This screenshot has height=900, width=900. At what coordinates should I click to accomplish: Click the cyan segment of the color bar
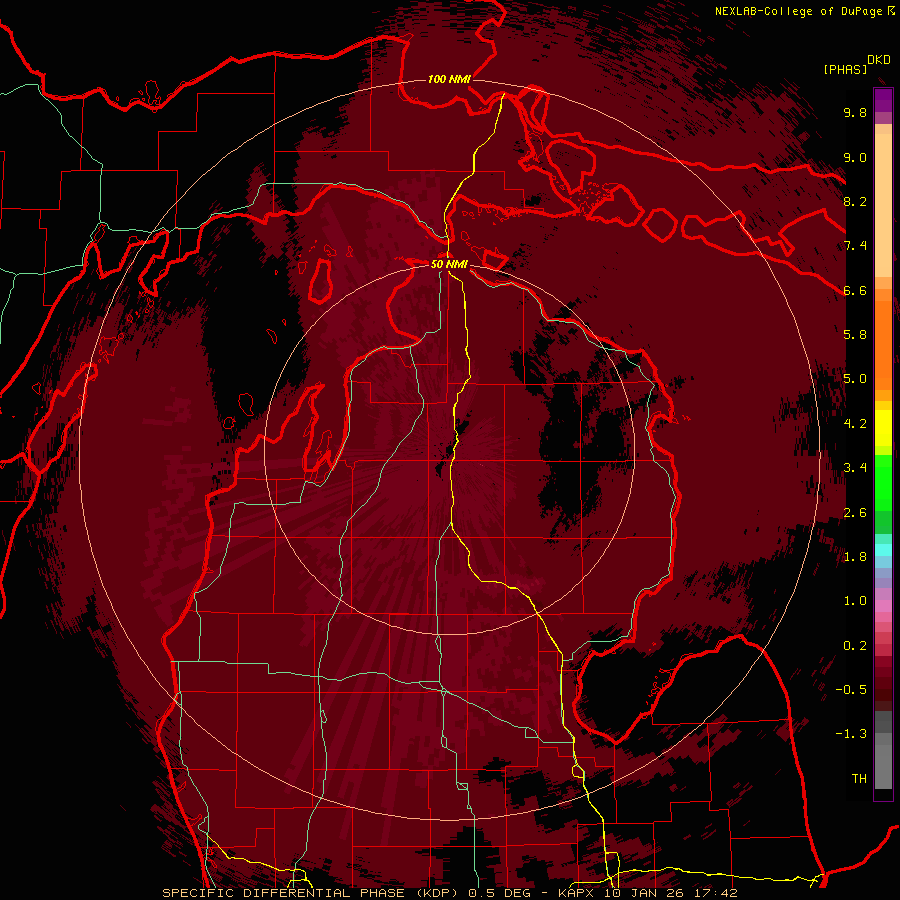(x=883, y=550)
